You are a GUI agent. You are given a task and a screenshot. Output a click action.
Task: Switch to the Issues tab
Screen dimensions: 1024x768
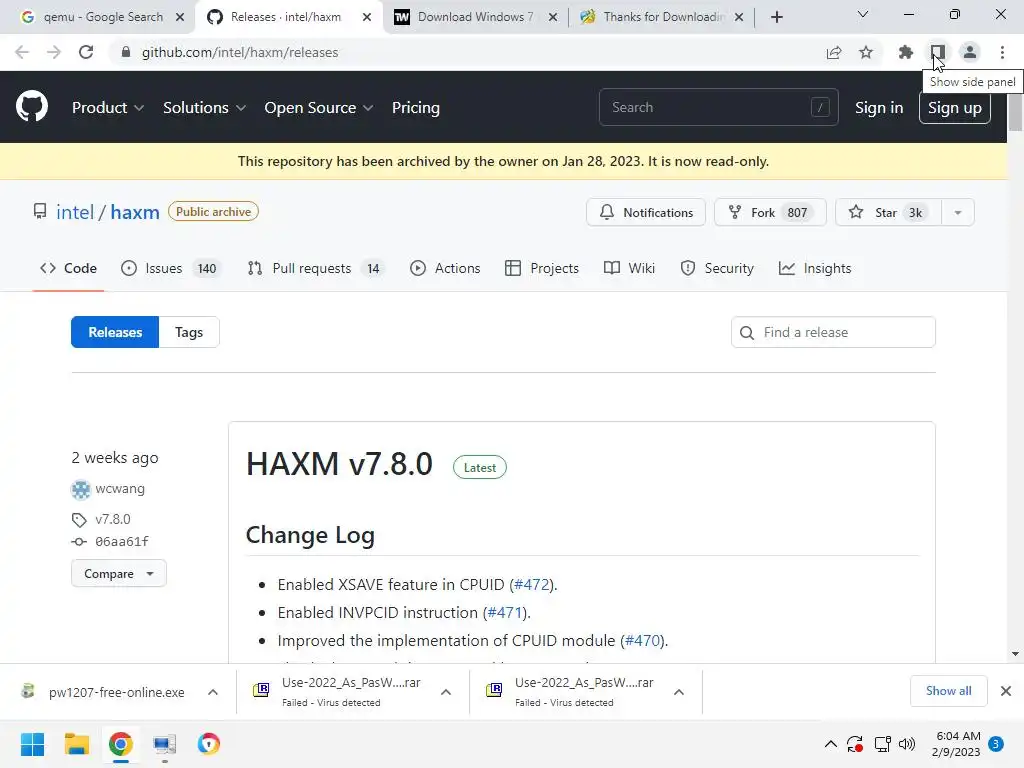point(172,268)
